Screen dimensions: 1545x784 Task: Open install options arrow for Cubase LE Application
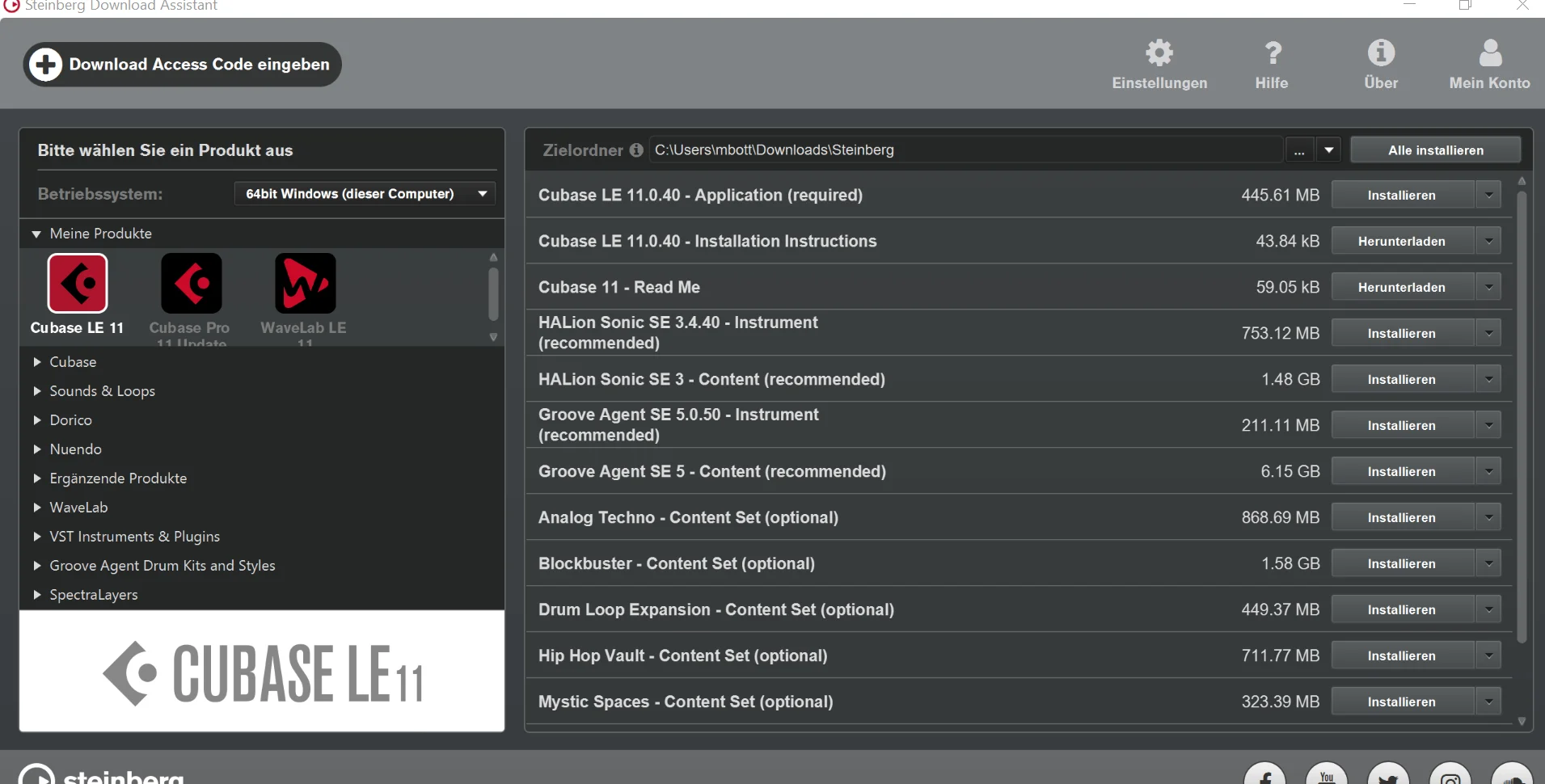[x=1488, y=195]
